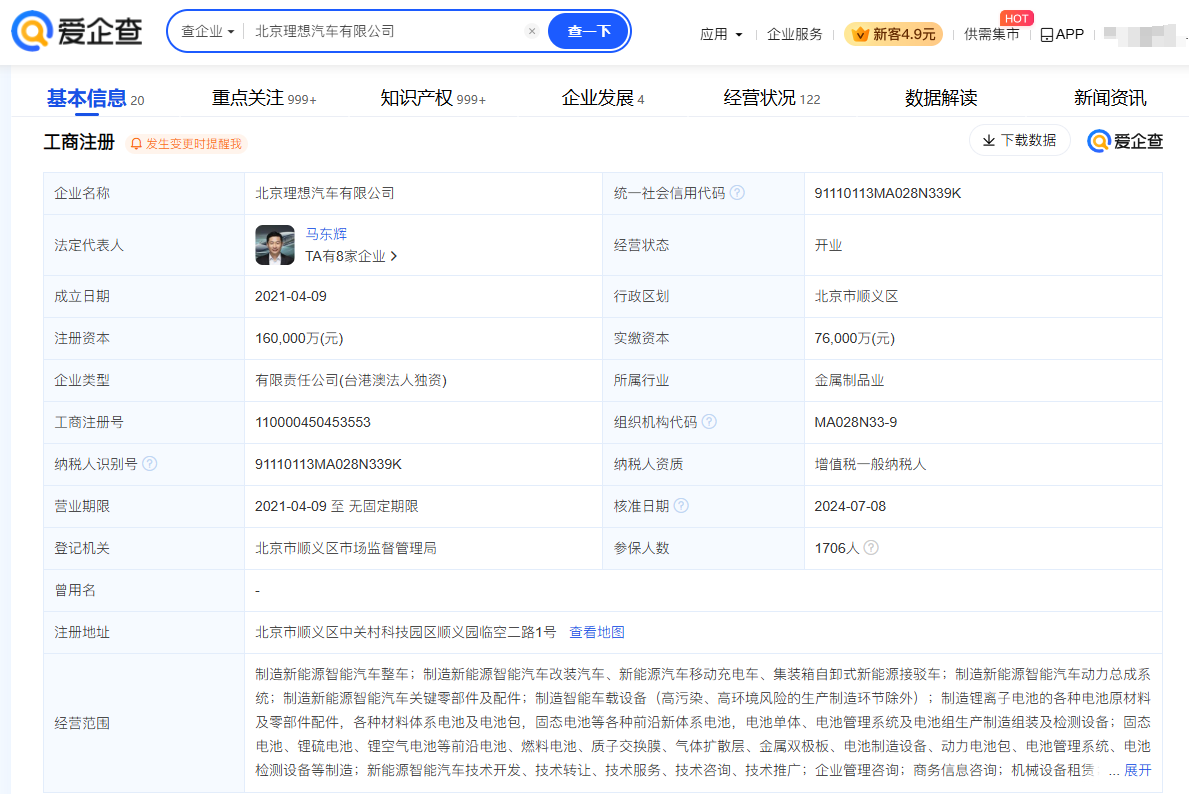1189x794 pixels.
Task: Open 企业服务 in the top navigation
Action: point(794,34)
